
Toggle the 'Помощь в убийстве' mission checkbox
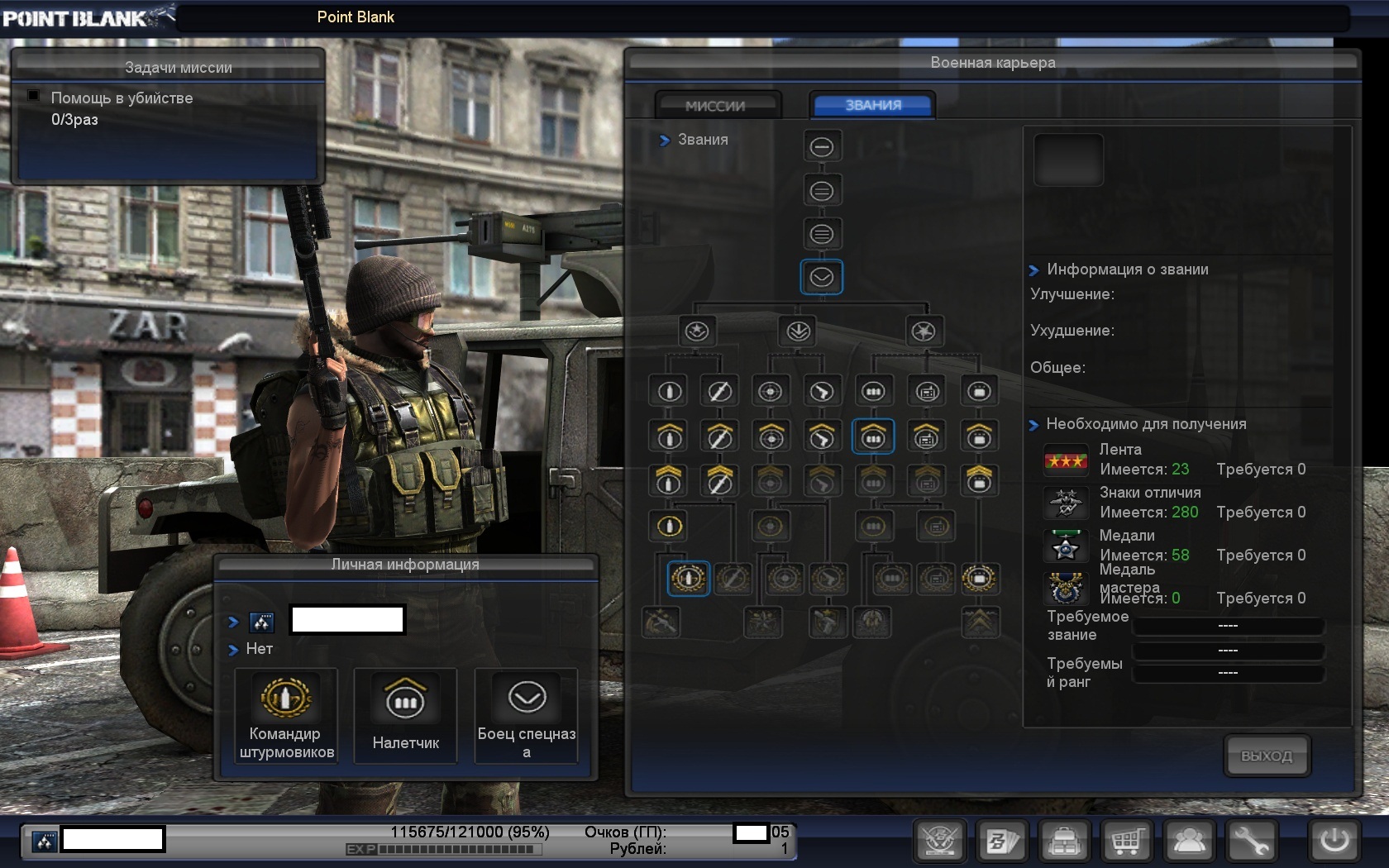(x=34, y=96)
